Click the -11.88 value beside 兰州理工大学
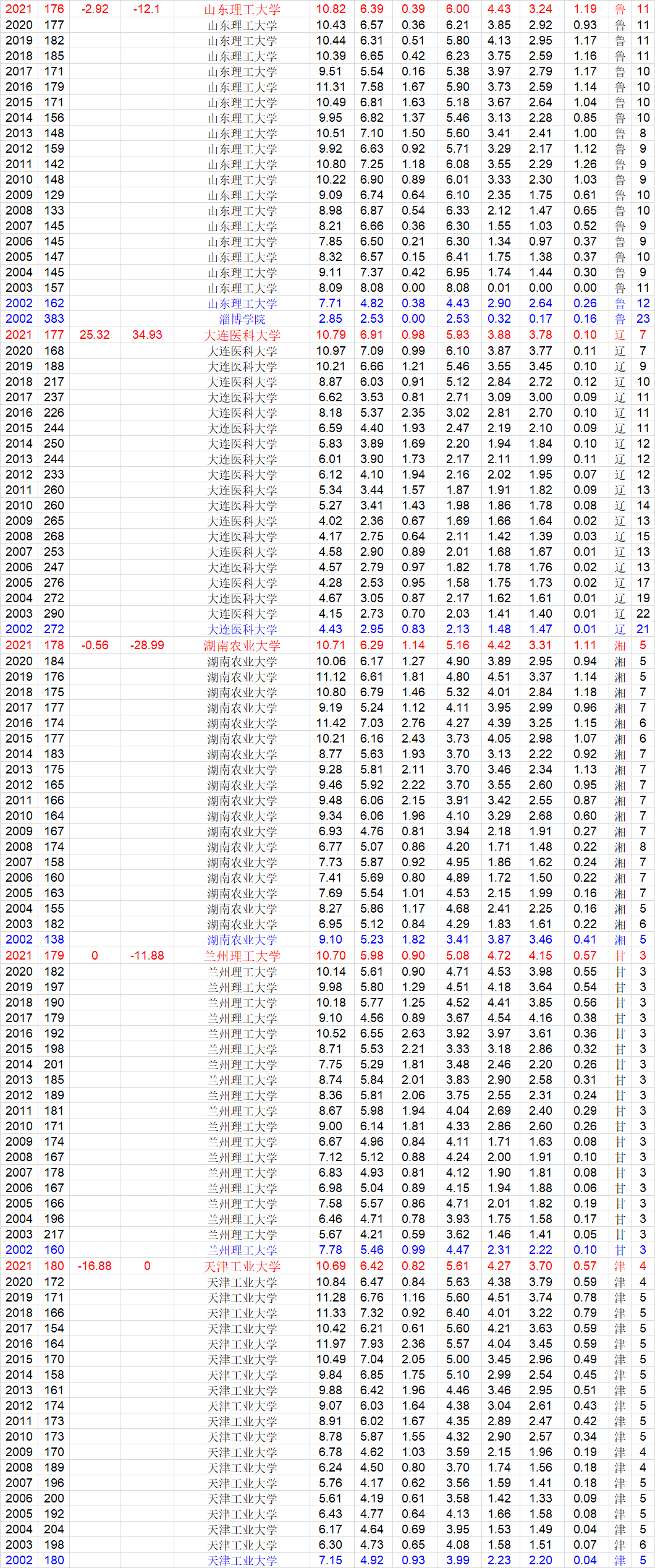The width and height of the screenshot is (655, 1568). pos(147,956)
